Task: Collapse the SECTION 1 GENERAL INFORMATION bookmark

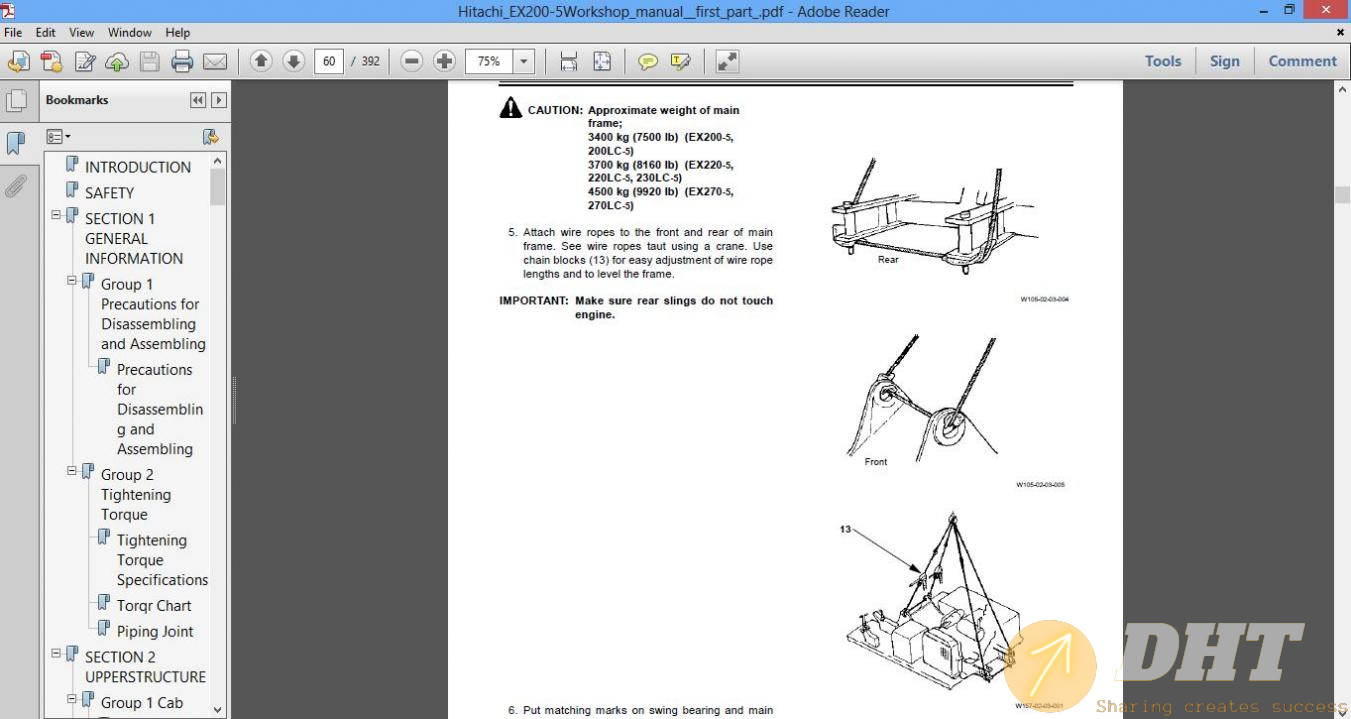Action: coord(56,215)
